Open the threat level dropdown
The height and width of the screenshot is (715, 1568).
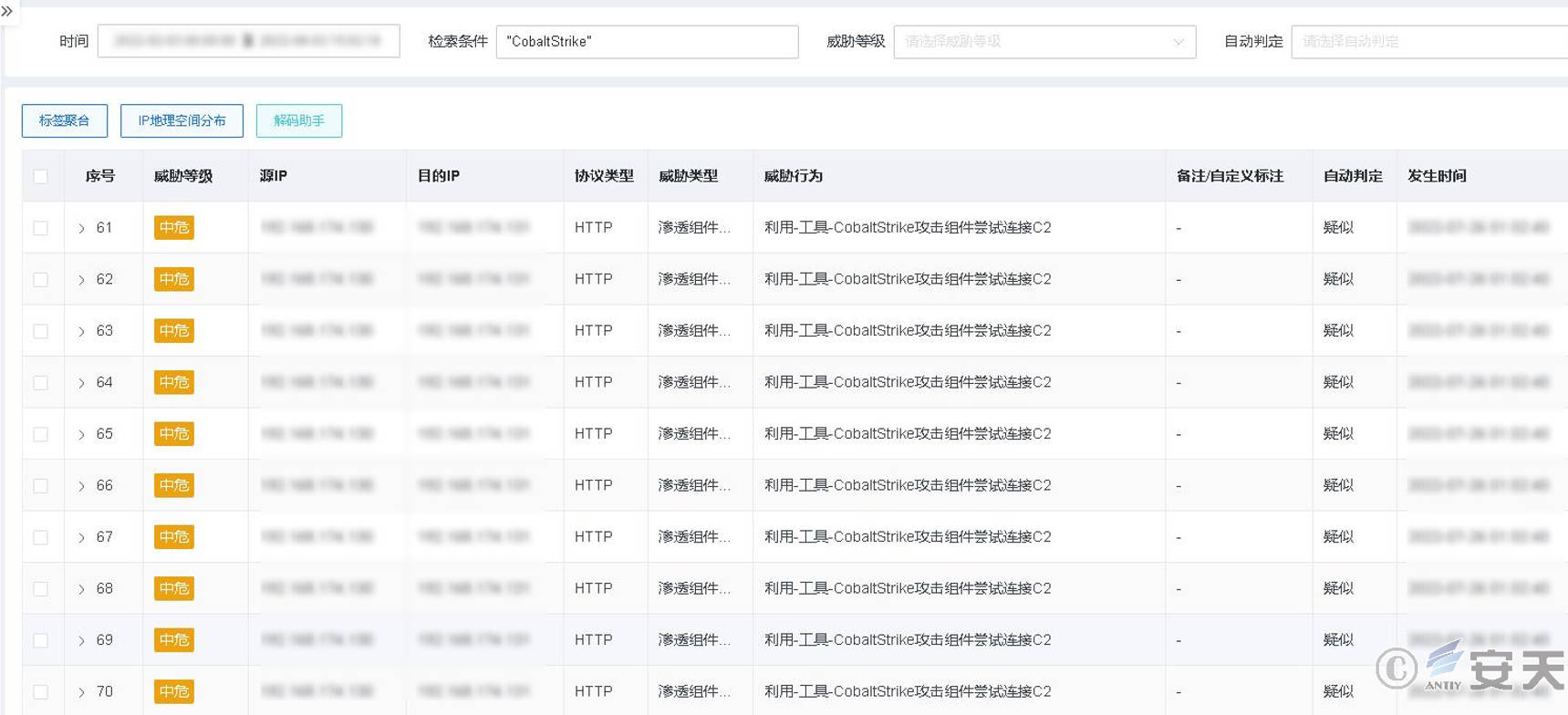(1044, 41)
